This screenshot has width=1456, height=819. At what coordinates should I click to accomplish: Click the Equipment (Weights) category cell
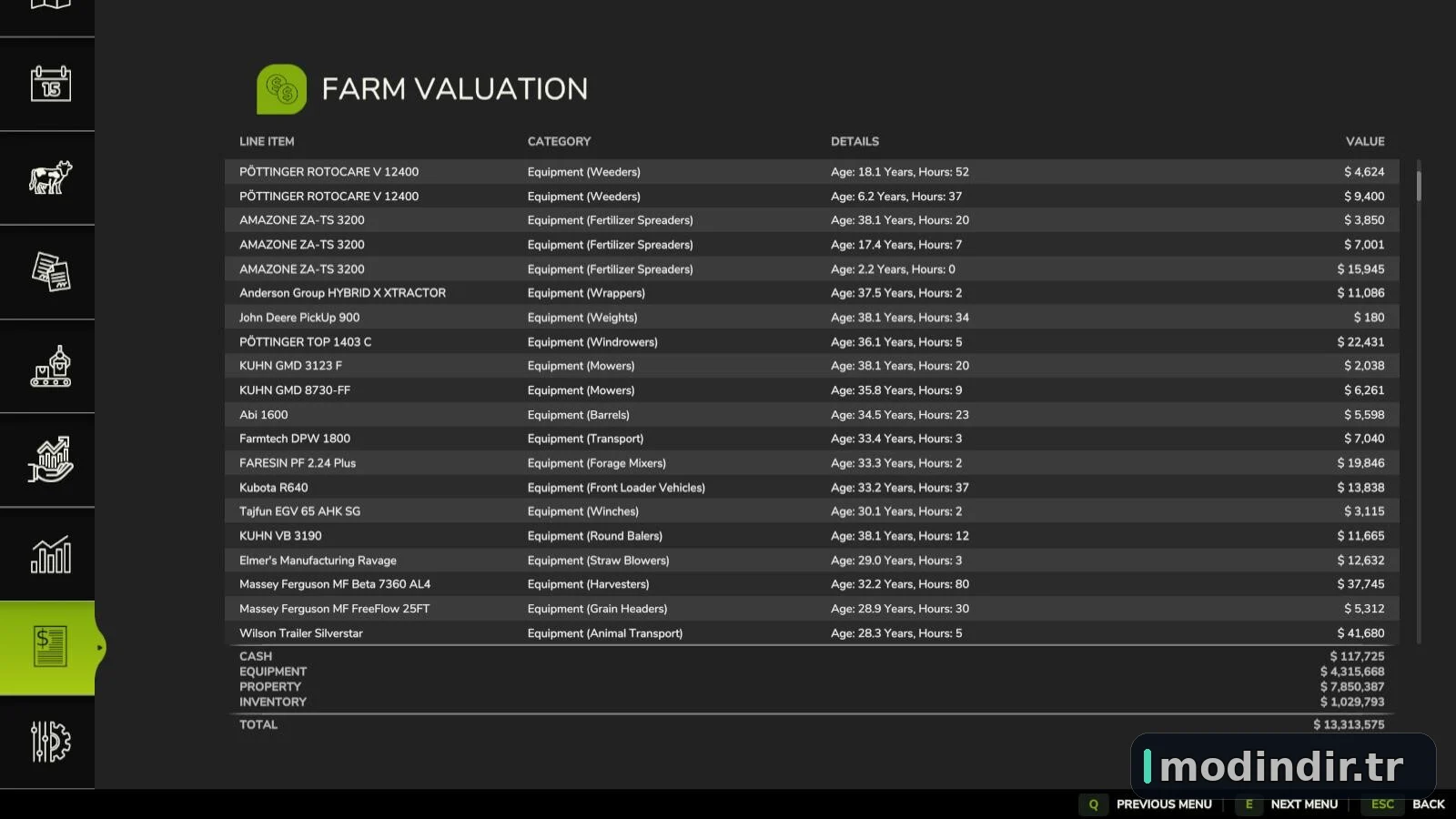[x=582, y=318]
